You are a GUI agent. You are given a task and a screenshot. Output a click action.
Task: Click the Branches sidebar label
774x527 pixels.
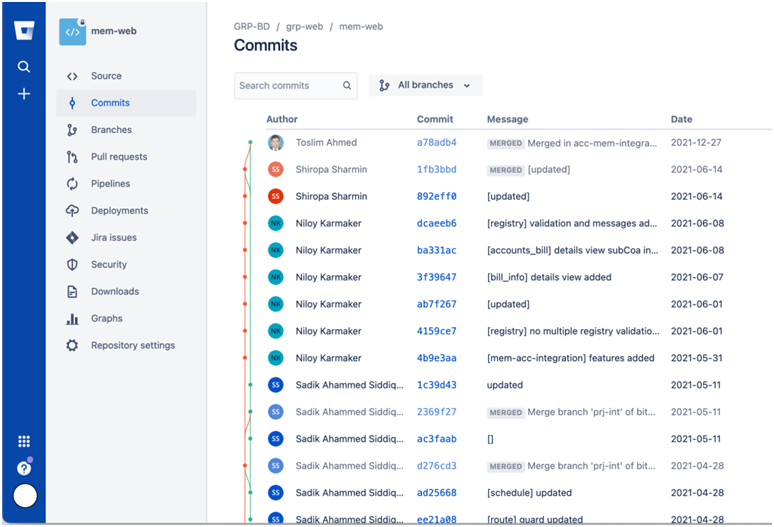pos(111,130)
